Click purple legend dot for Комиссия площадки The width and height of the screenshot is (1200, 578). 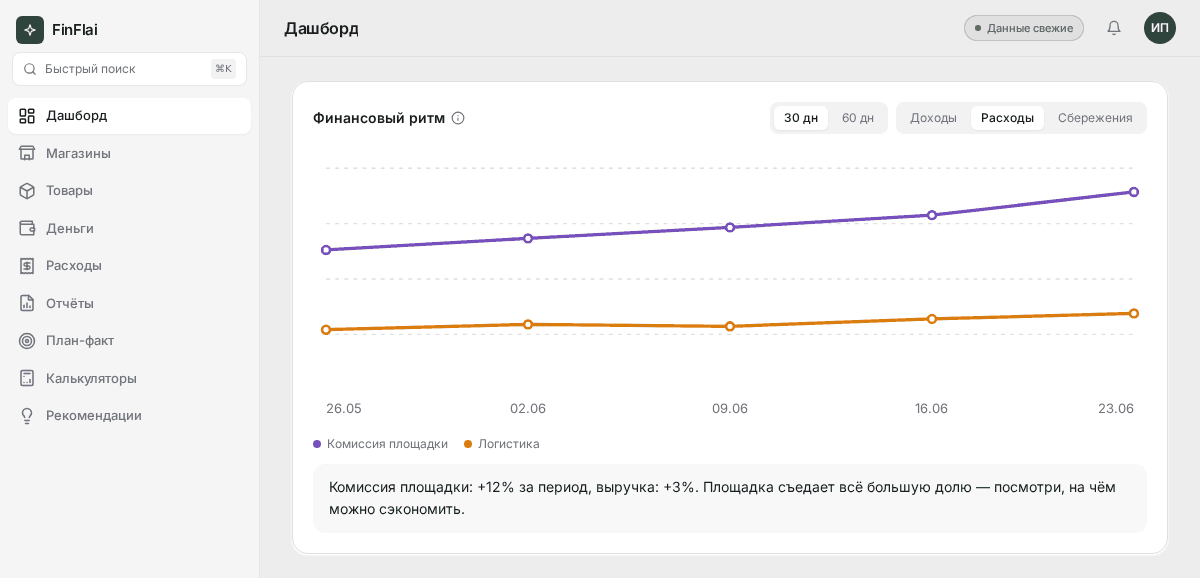click(317, 443)
